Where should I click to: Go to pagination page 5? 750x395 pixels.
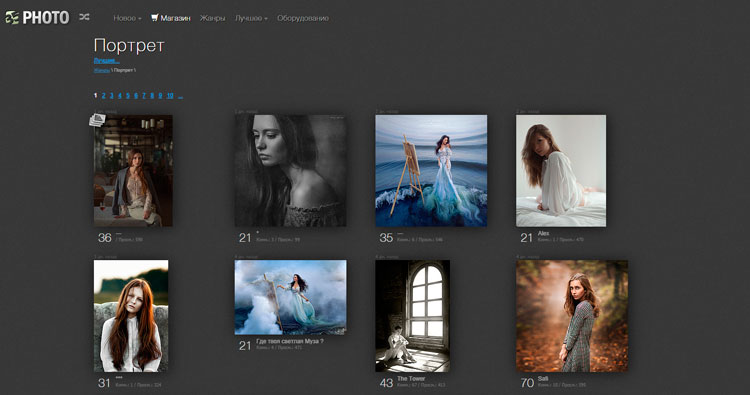(128, 96)
